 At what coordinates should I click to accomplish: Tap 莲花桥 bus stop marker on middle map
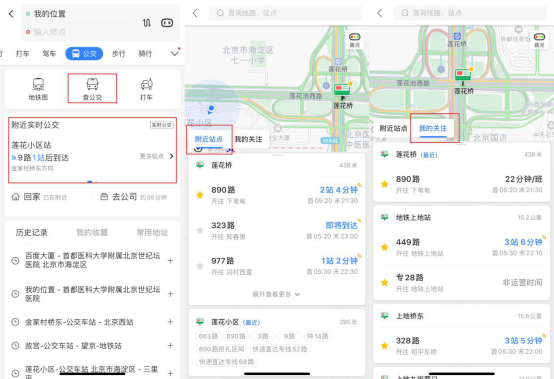342,89
